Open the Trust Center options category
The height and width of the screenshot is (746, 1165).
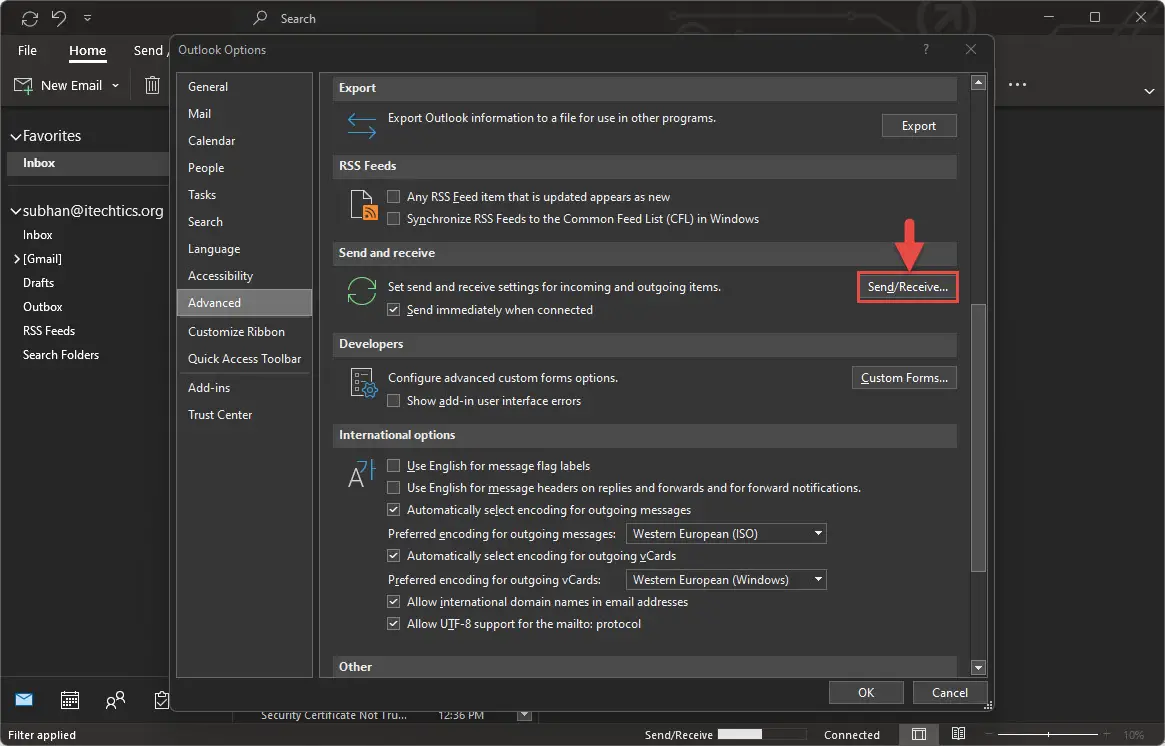click(x=244, y=415)
